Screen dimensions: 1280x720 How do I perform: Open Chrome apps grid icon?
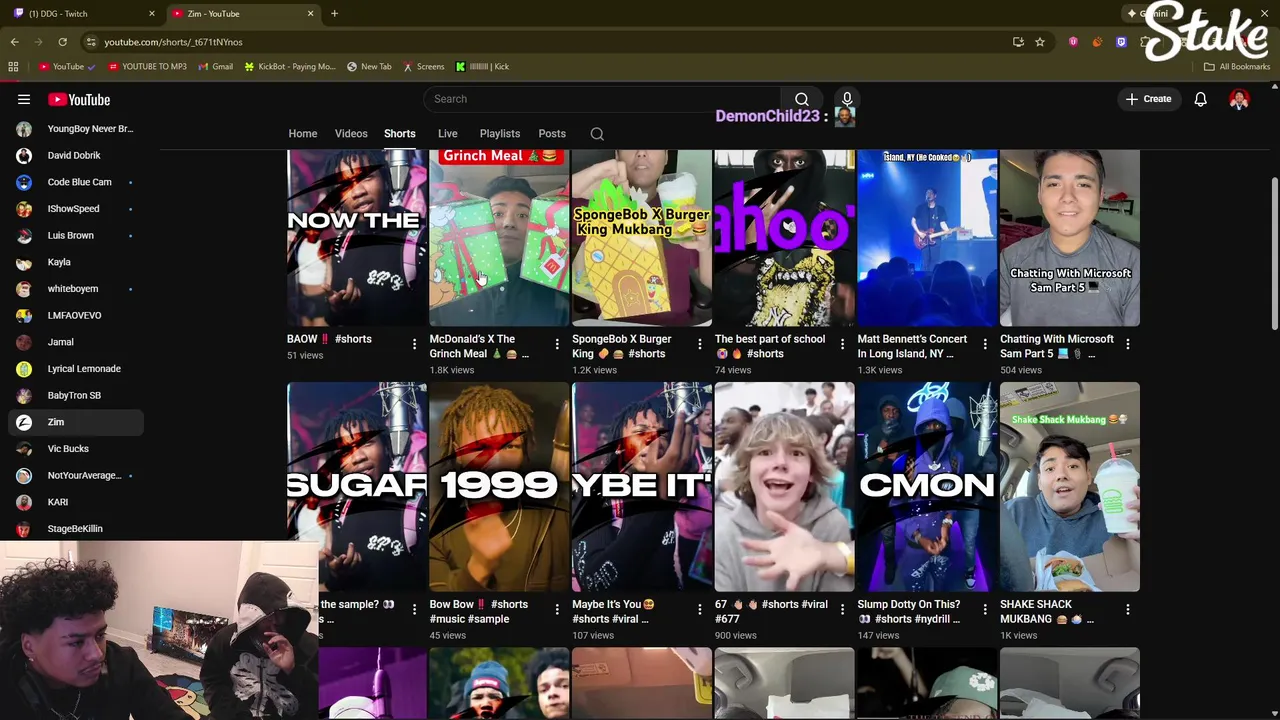click(13, 67)
